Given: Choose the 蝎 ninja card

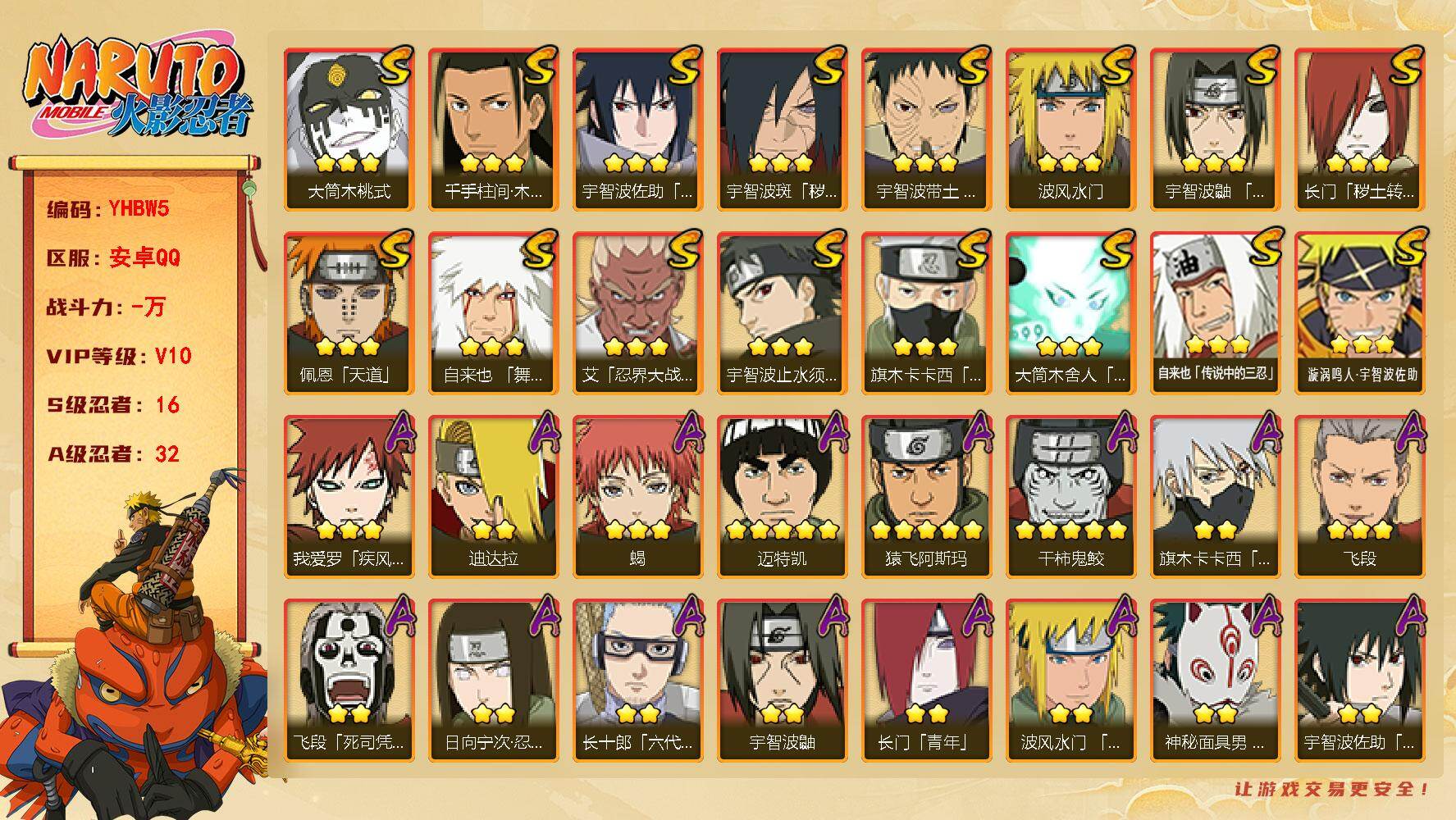Looking at the screenshot, I should 637,497.
